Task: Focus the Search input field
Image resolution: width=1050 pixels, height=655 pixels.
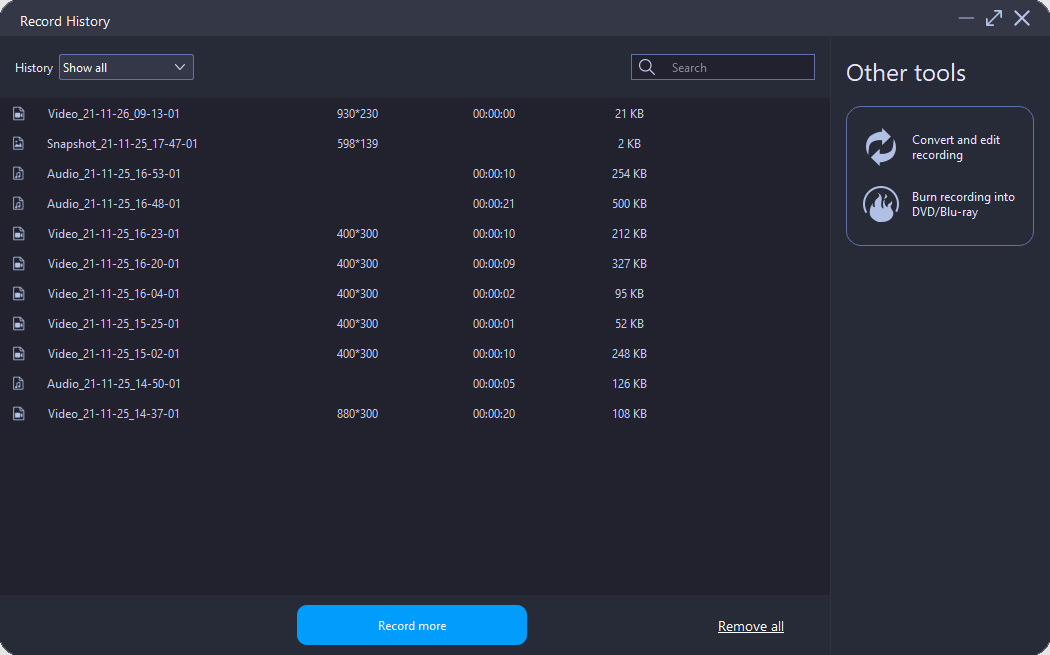Action: tap(723, 67)
